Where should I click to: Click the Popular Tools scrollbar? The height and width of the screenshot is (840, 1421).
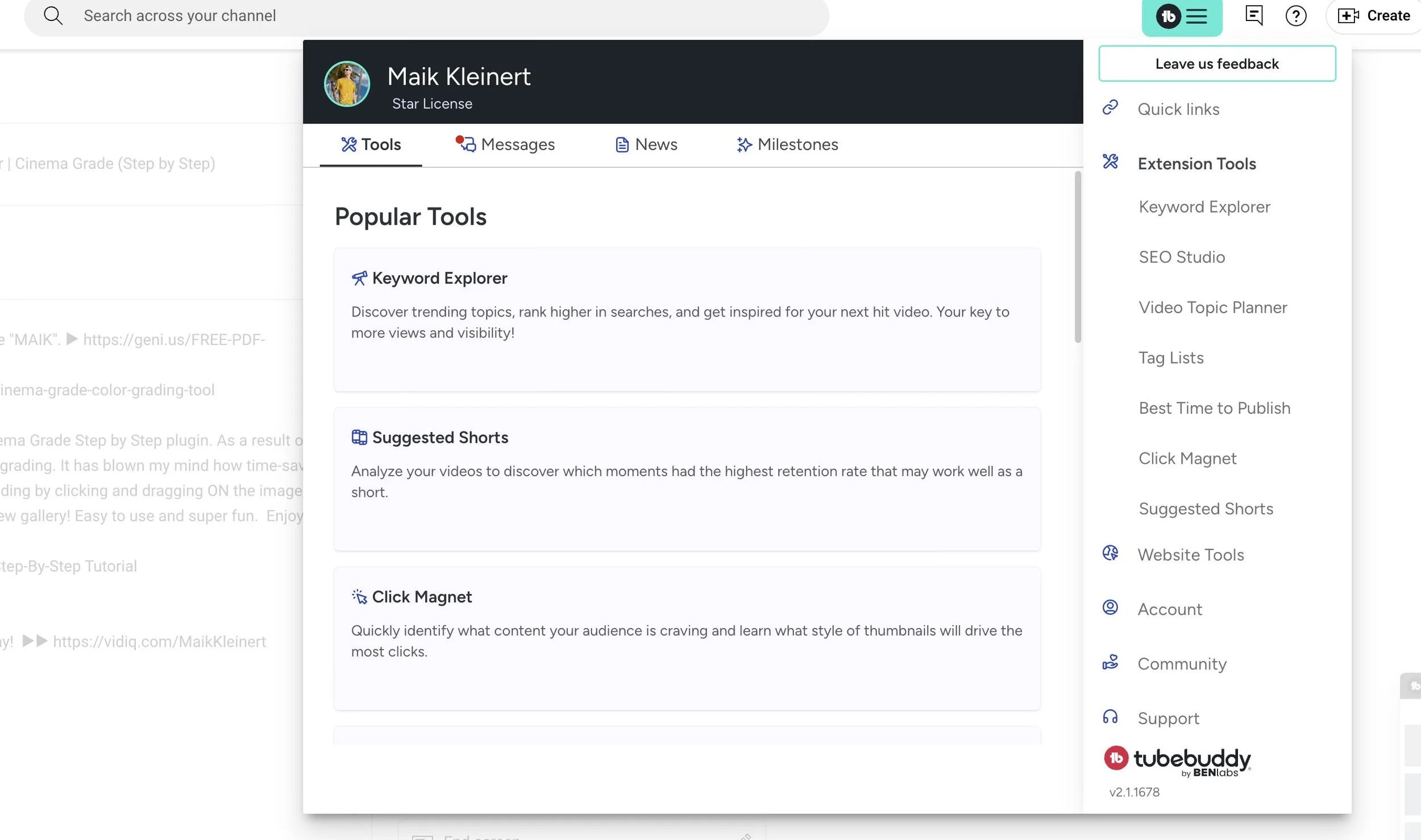pos(1077,257)
